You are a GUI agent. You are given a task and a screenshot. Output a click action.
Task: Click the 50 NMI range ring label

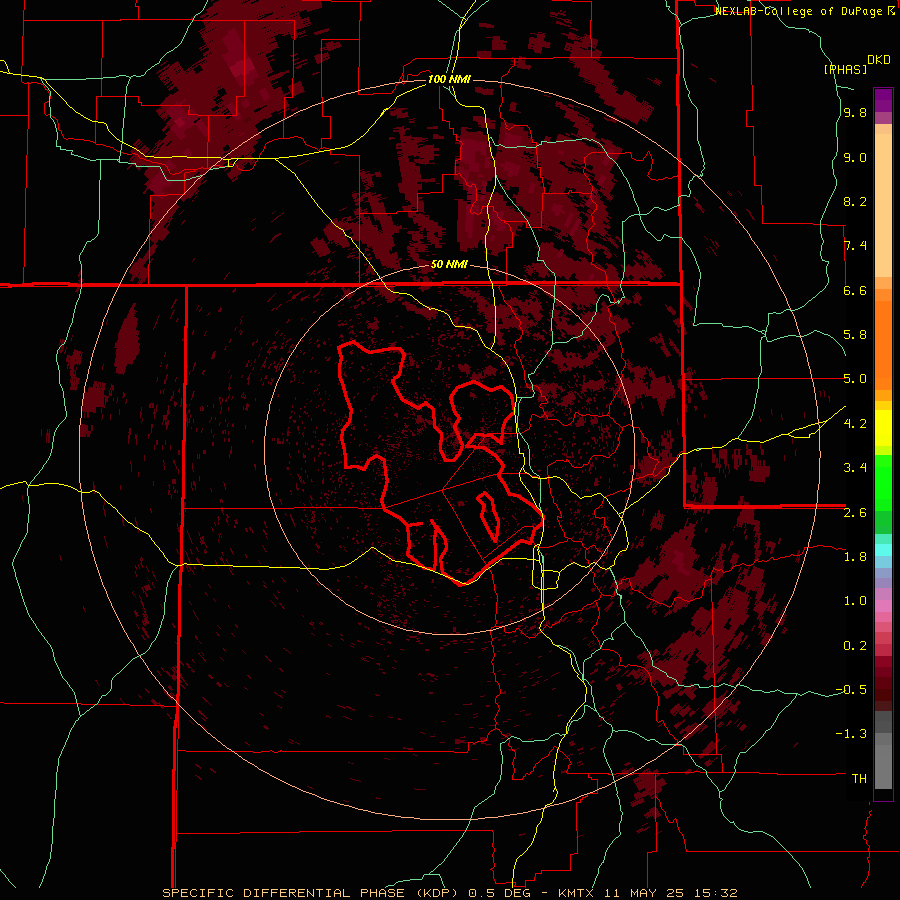point(449,265)
